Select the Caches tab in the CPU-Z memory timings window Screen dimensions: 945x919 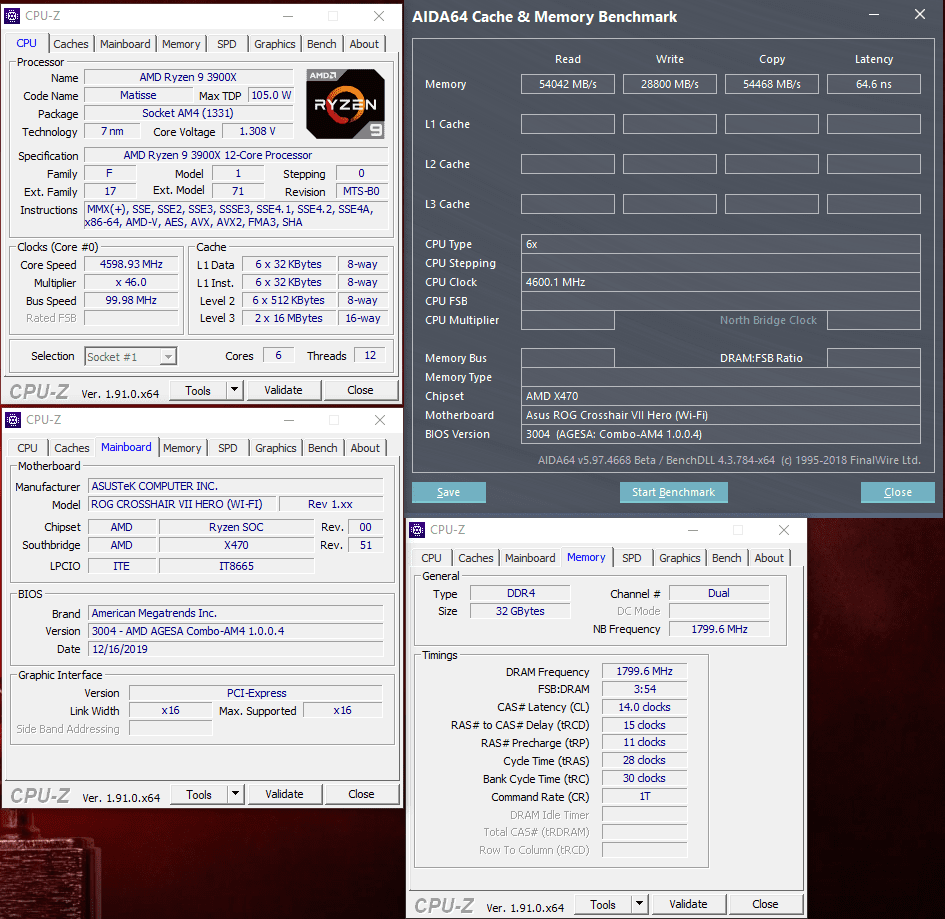click(x=476, y=558)
